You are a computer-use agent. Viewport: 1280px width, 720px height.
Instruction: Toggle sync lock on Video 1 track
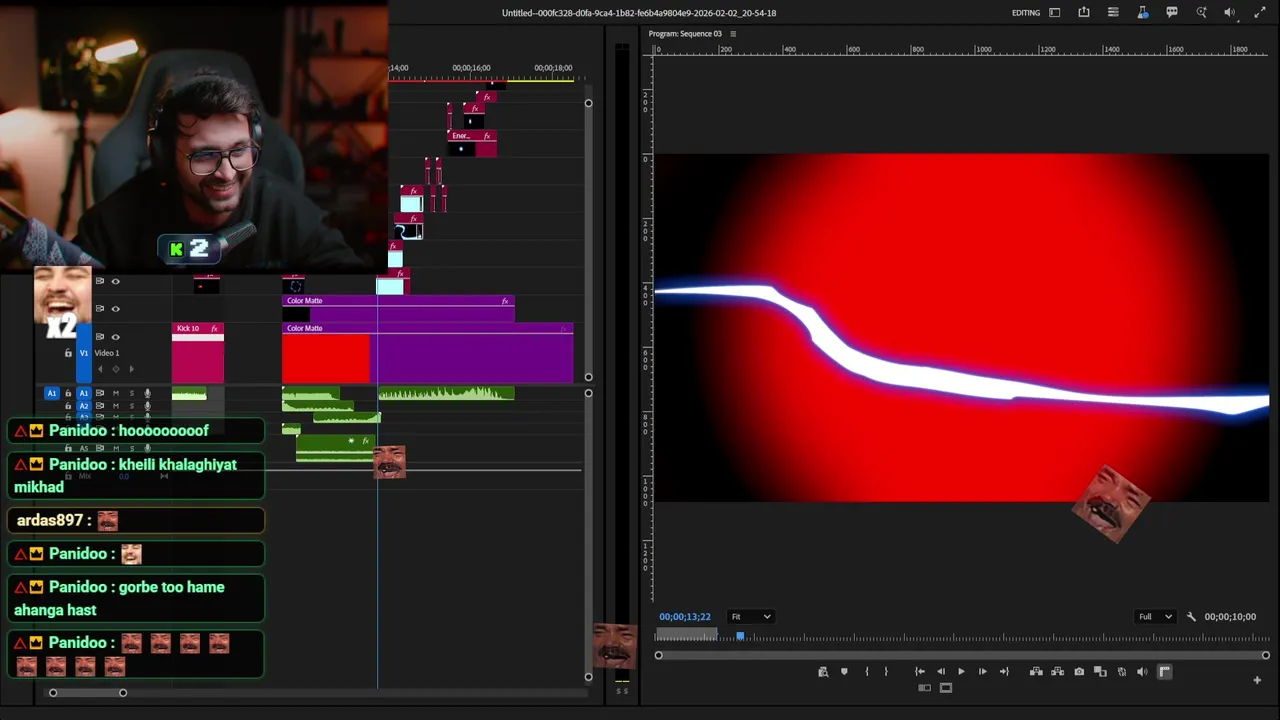tap(100, 337)
